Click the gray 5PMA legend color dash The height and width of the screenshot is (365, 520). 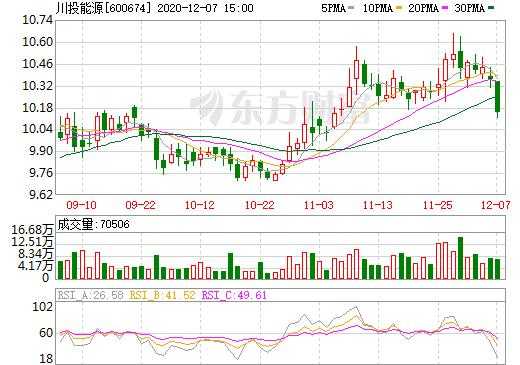(351, 8)
